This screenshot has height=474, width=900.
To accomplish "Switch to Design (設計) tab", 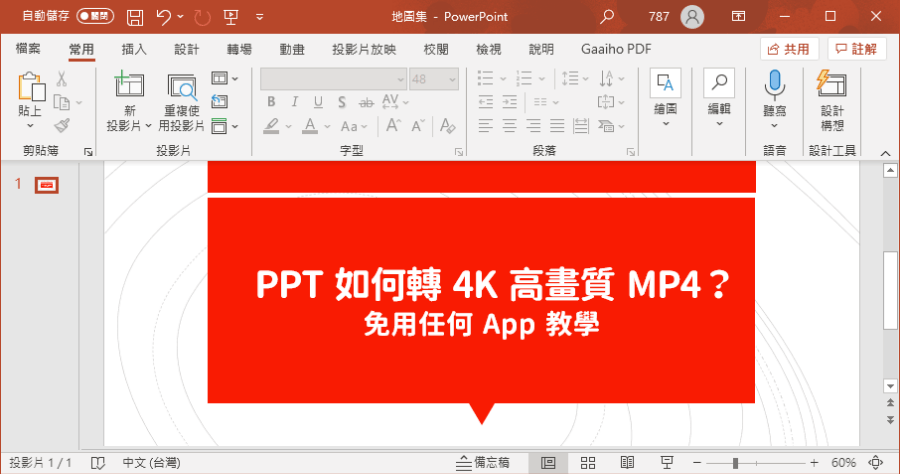I will pyautogui.click(x=187, y=49).
